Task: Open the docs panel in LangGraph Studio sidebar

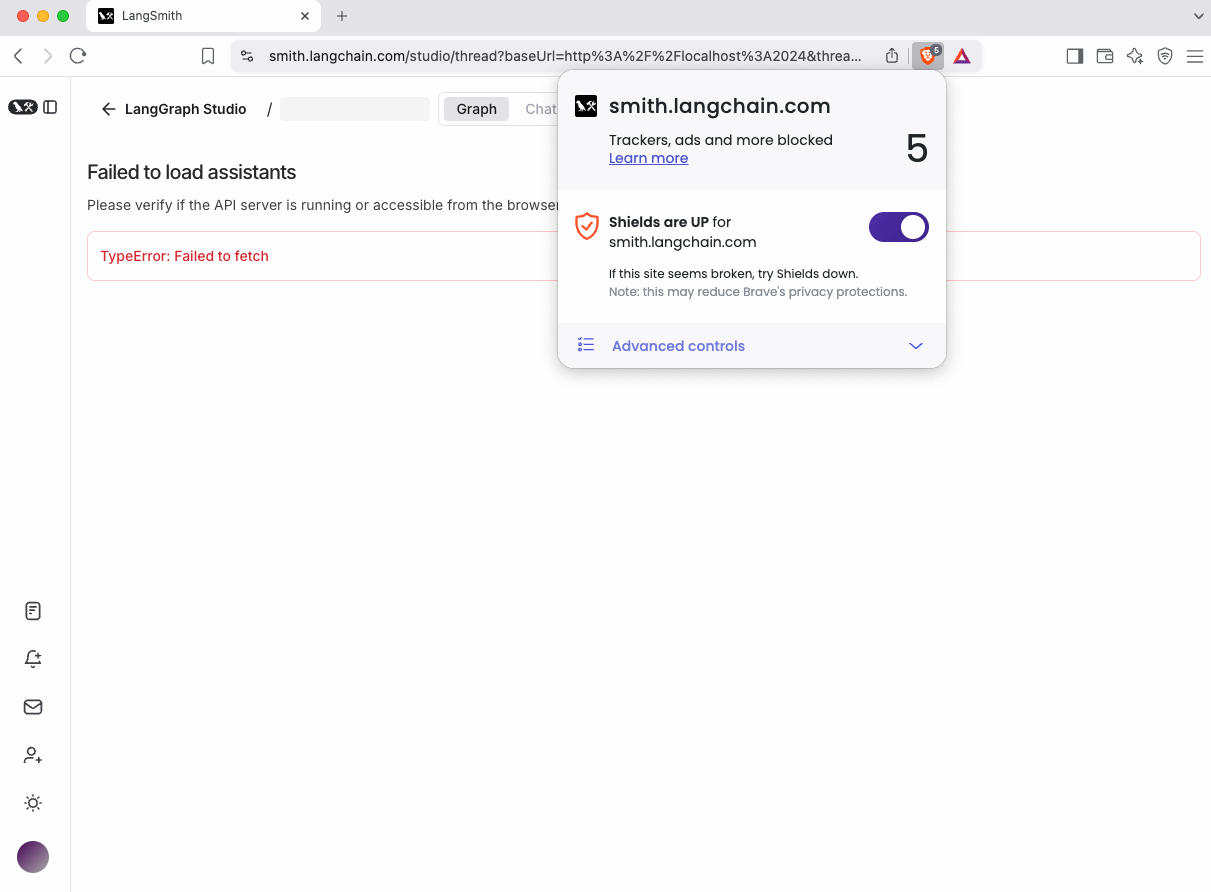Action: point(33,610)
